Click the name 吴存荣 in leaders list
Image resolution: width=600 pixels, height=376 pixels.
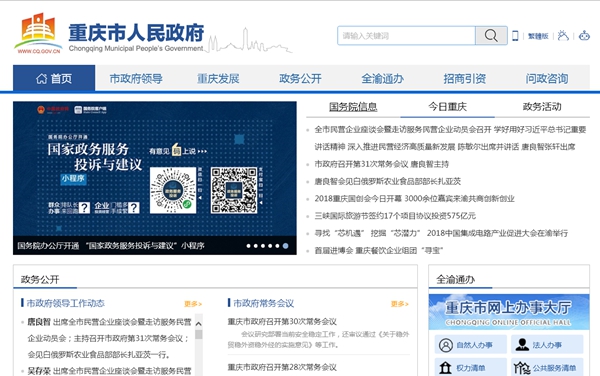tap(39, 371)
